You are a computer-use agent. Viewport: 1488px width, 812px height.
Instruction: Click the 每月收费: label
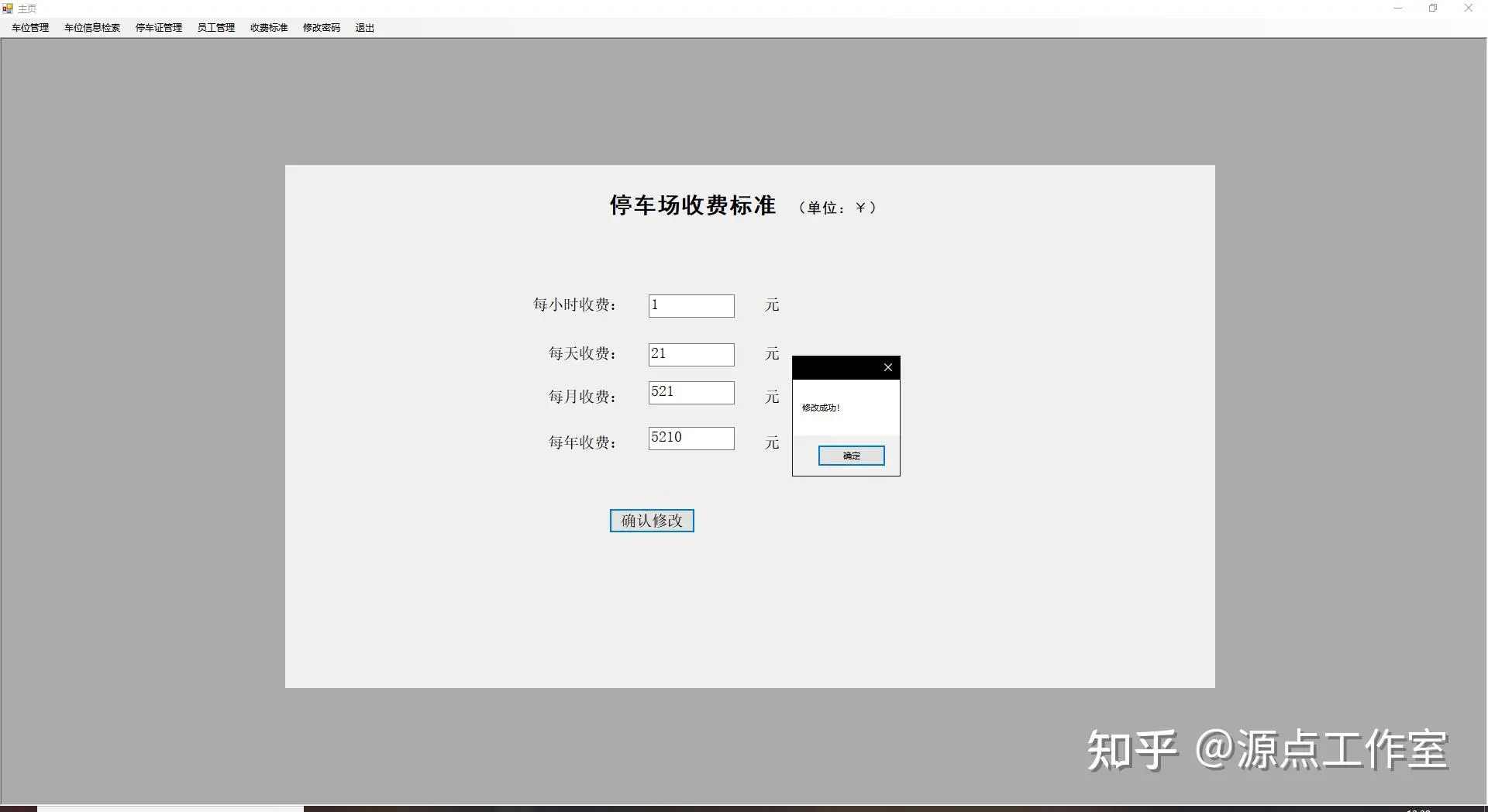point(583,397)
